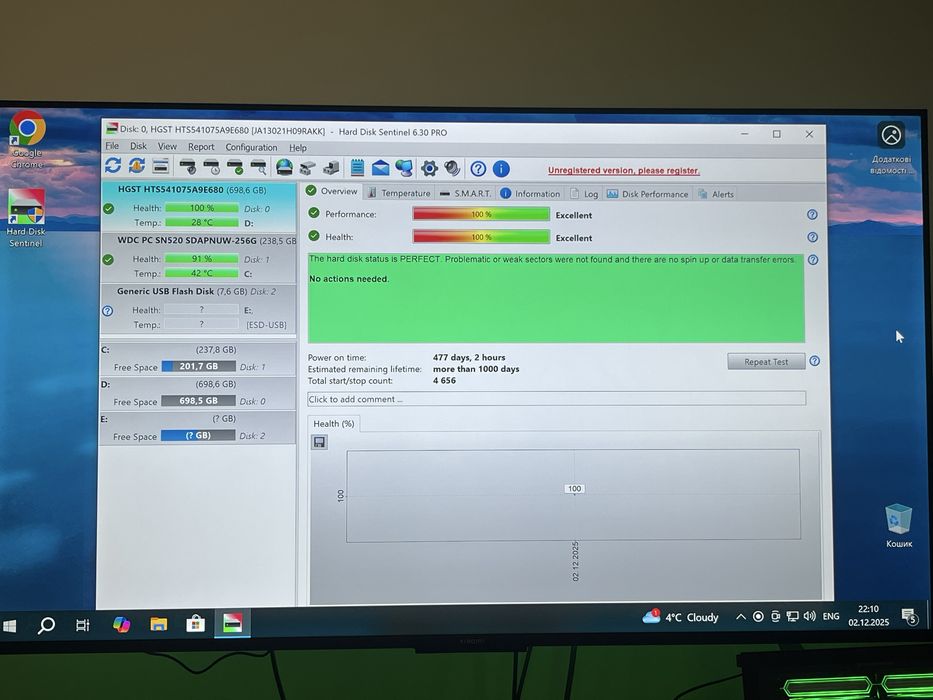Click the HGST Temp 28 °C bar
The image size is (933, 700).
(x=202, y=222)
